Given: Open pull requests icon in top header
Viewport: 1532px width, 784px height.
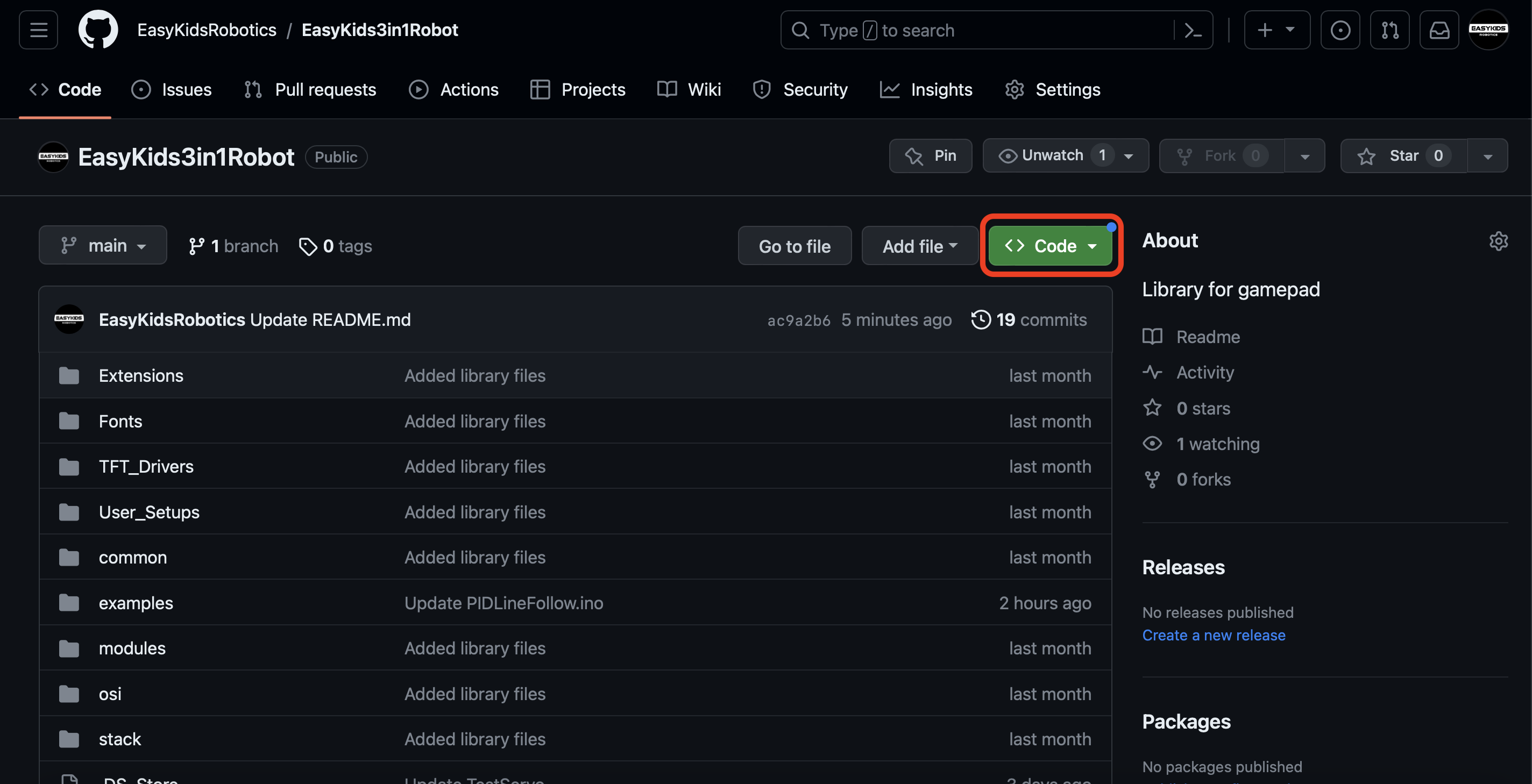Looking at the screenshot, I should pyautogui.click(x=1389, y=30).
